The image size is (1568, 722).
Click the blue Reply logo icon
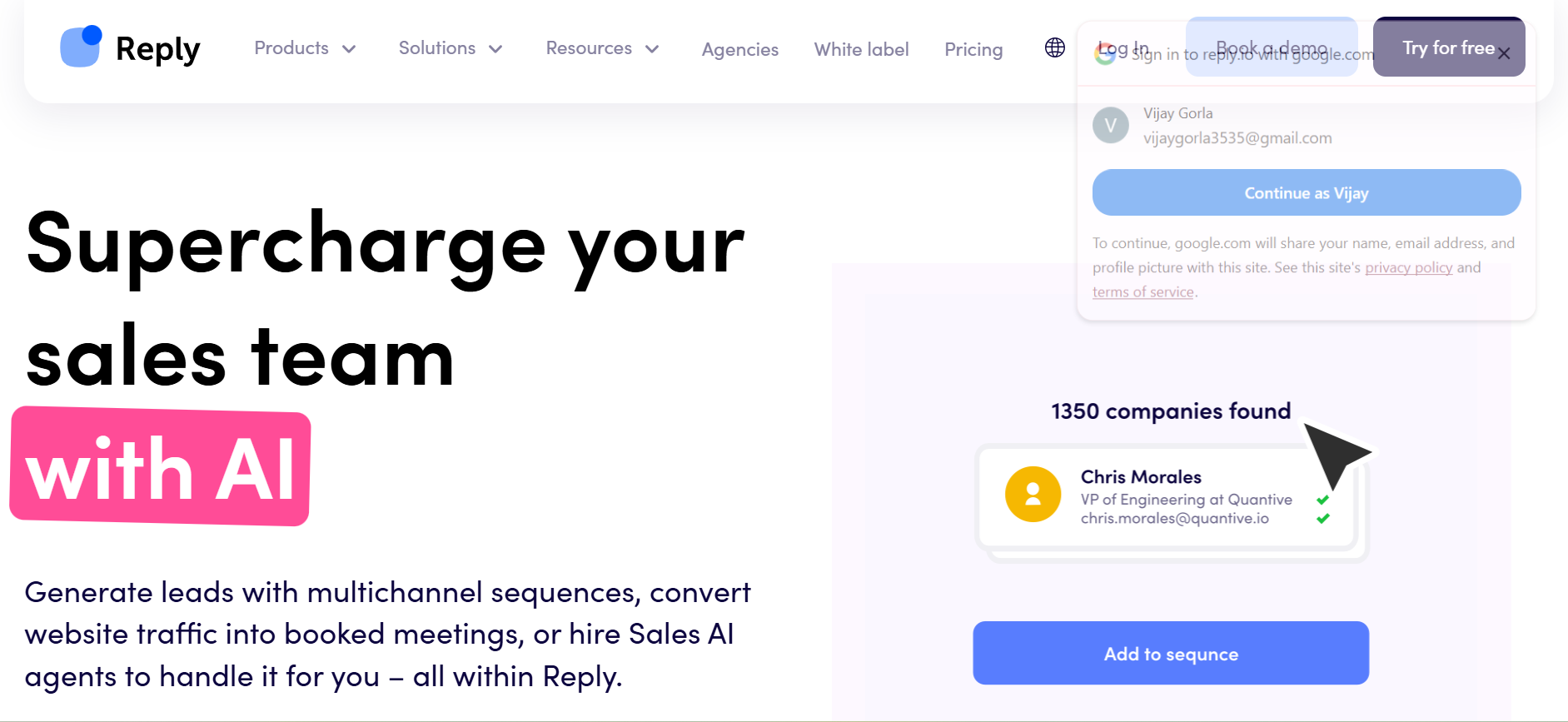coord(81,47)
